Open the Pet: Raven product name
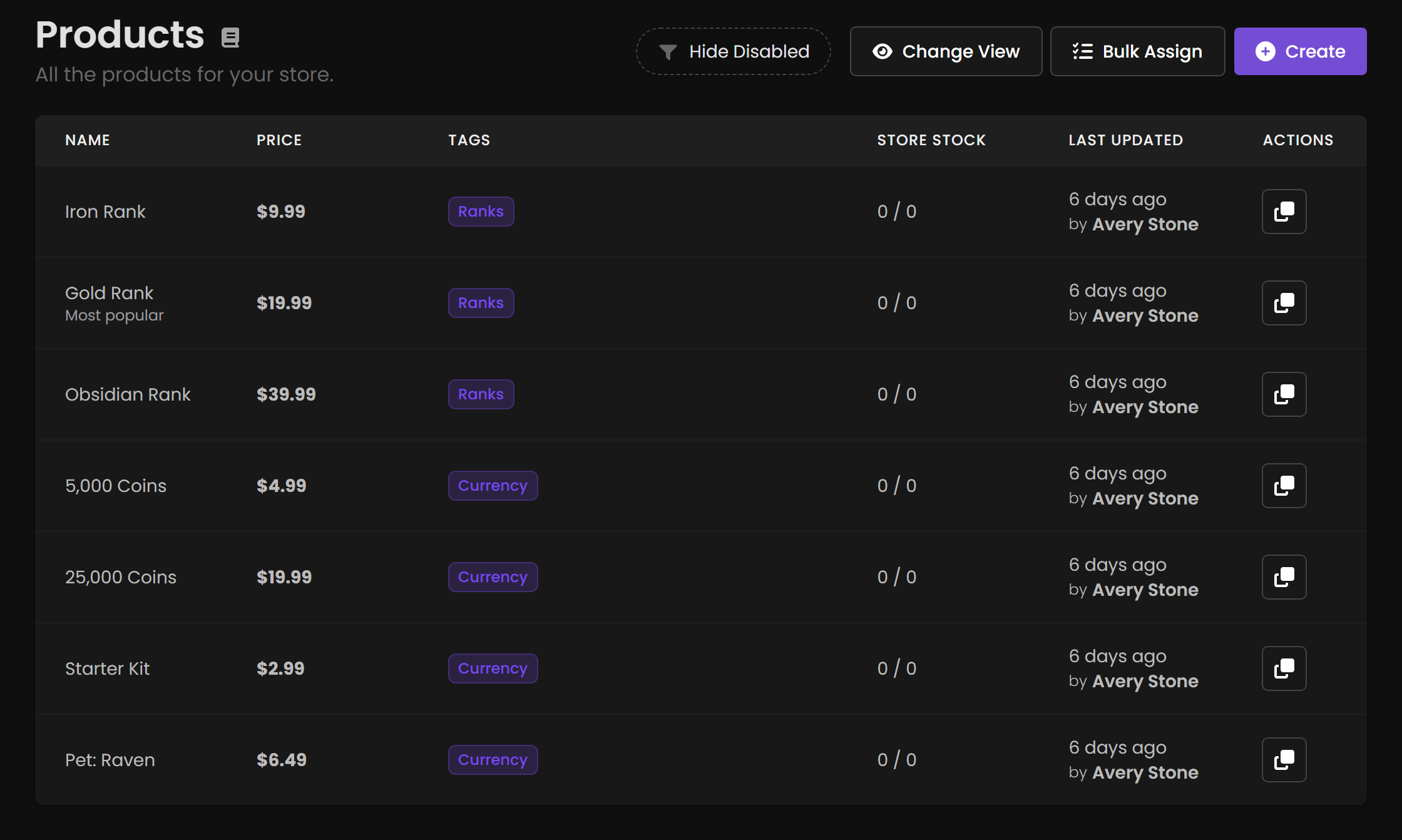Image resolution: width=1402 pixels, height=840 pixels. point(110,760)
